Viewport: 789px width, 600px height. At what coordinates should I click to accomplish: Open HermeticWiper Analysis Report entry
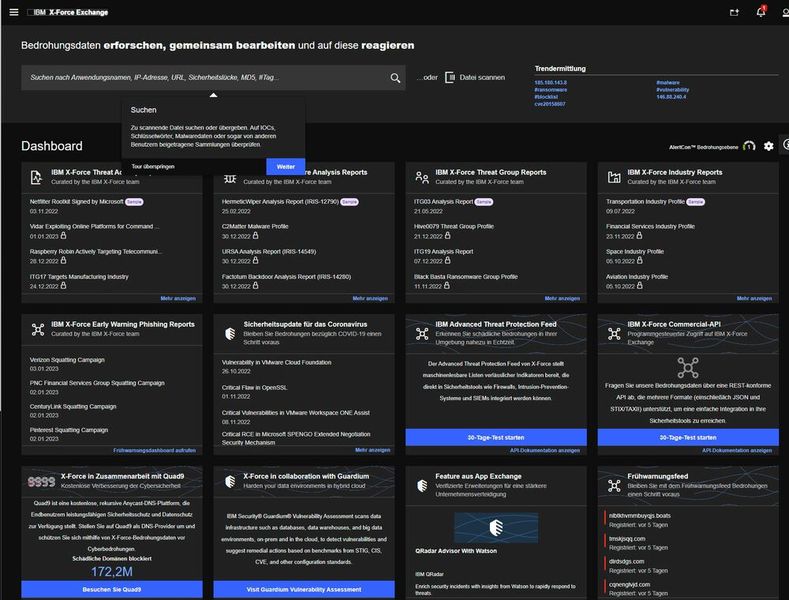[280, 201]
